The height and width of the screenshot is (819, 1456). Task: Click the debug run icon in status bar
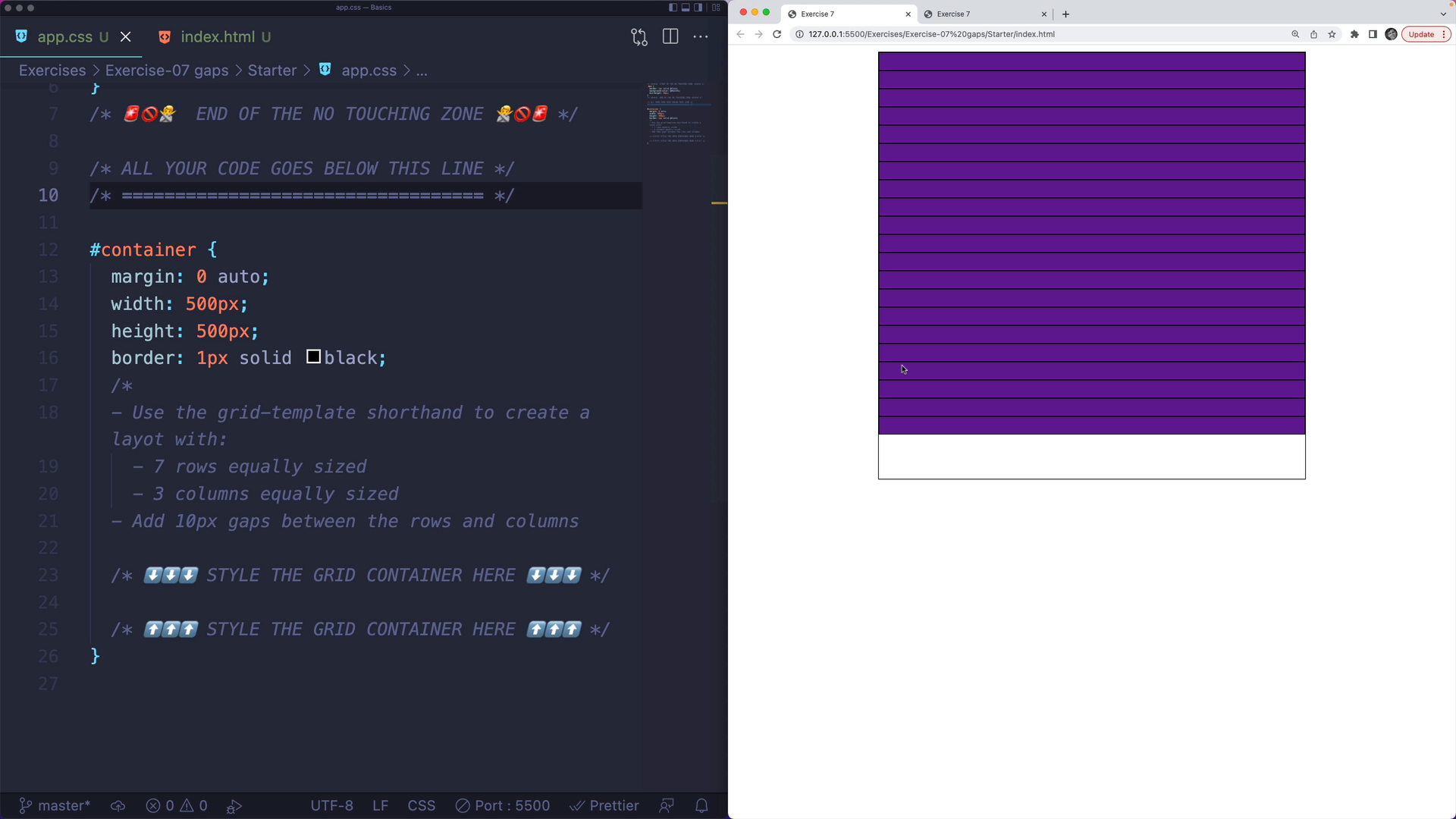tap(234, 805)
